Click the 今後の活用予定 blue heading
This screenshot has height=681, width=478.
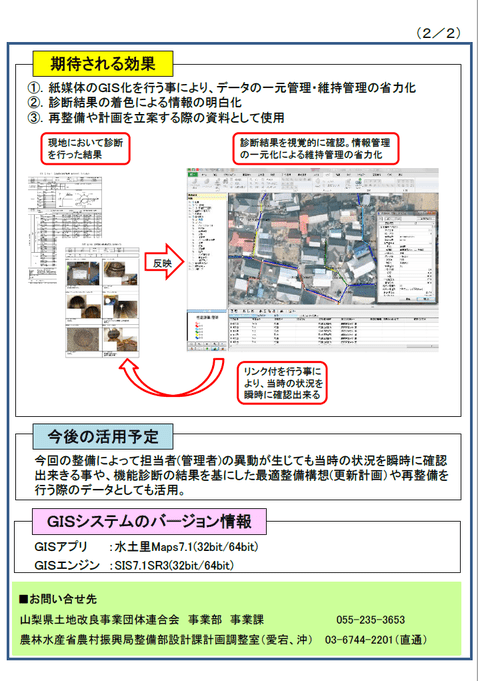103,436
